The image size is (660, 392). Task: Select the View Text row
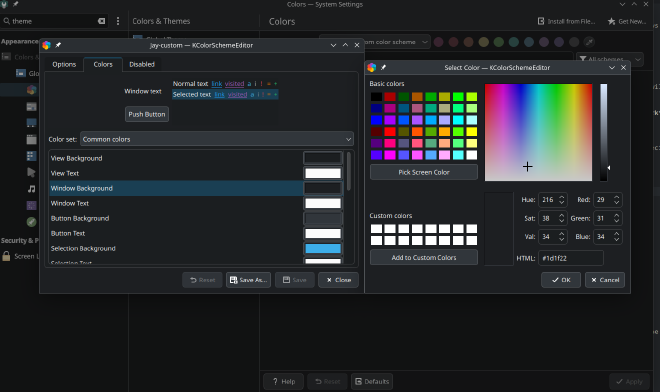pyautogui.click(x=176, y=173)
